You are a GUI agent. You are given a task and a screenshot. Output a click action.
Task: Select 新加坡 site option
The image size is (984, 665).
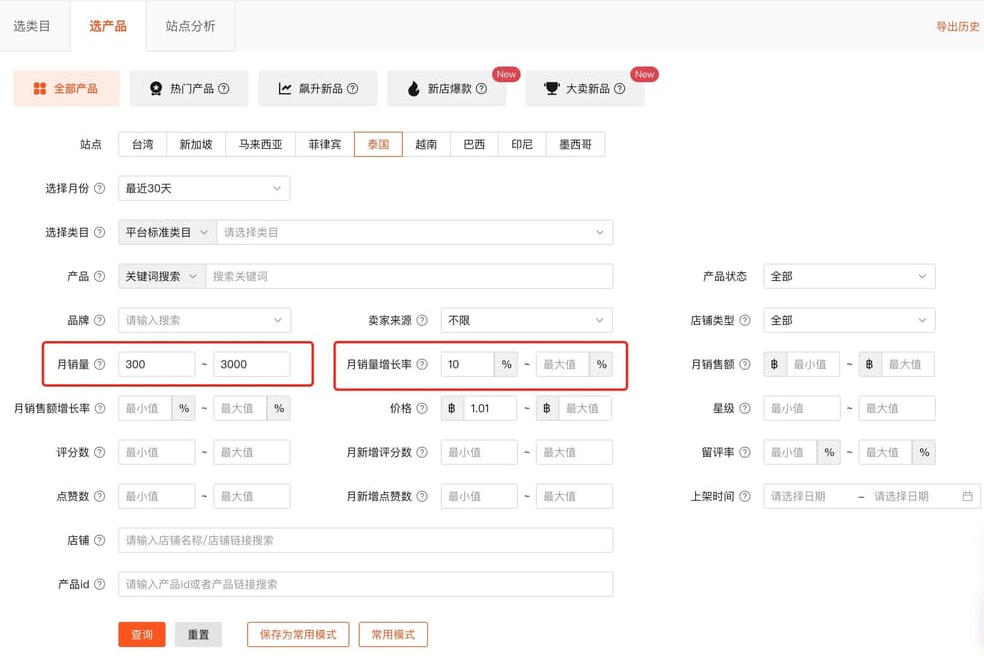(x=196, y=144)
